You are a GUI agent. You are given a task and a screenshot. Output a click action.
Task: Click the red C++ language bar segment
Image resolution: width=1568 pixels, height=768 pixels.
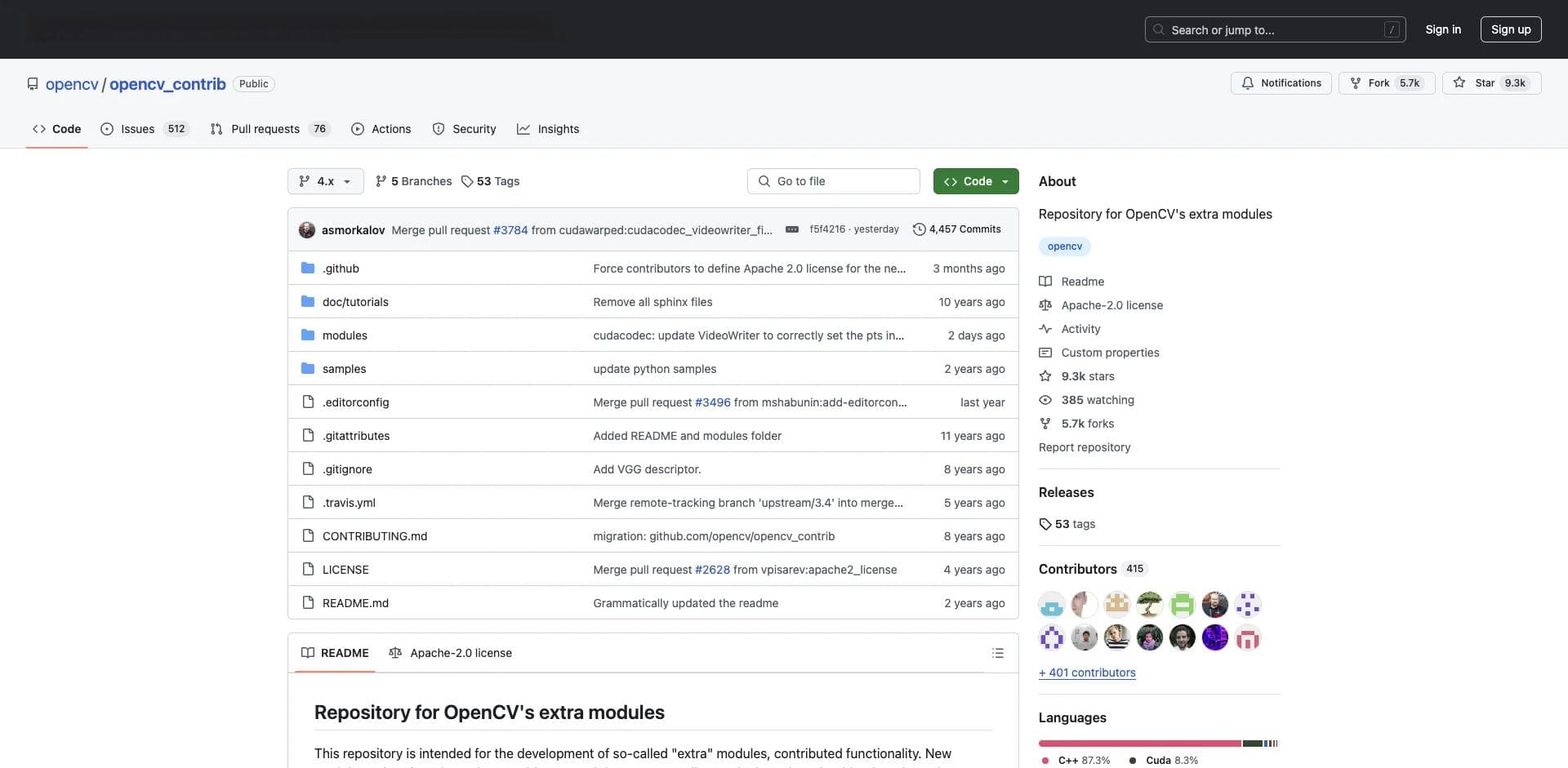click(x=1140, y=744)
